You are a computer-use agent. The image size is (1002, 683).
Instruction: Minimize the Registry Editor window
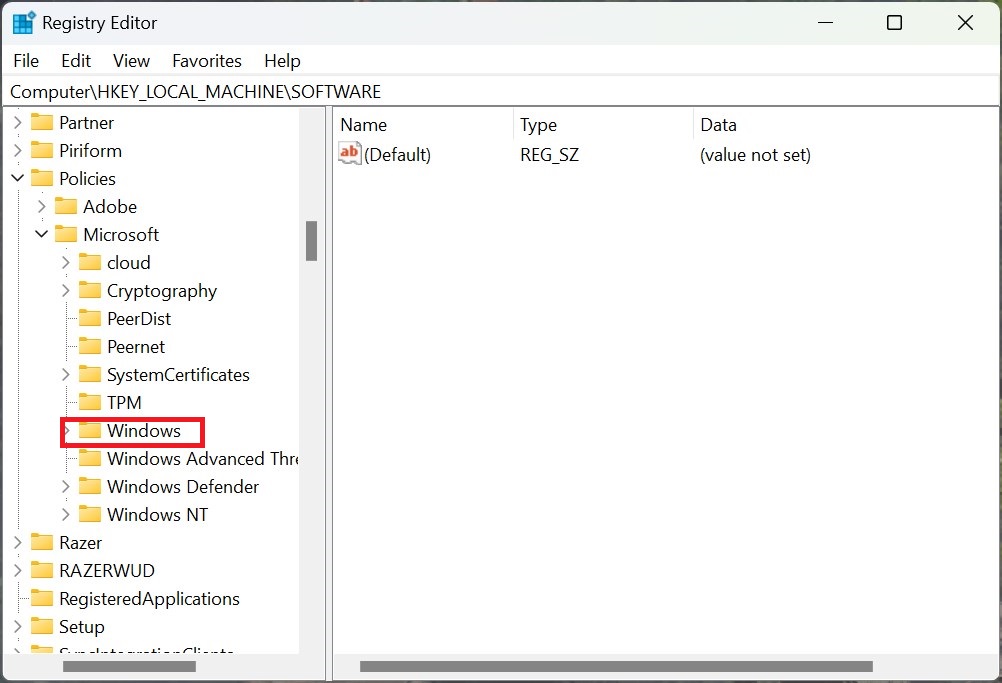826,22
